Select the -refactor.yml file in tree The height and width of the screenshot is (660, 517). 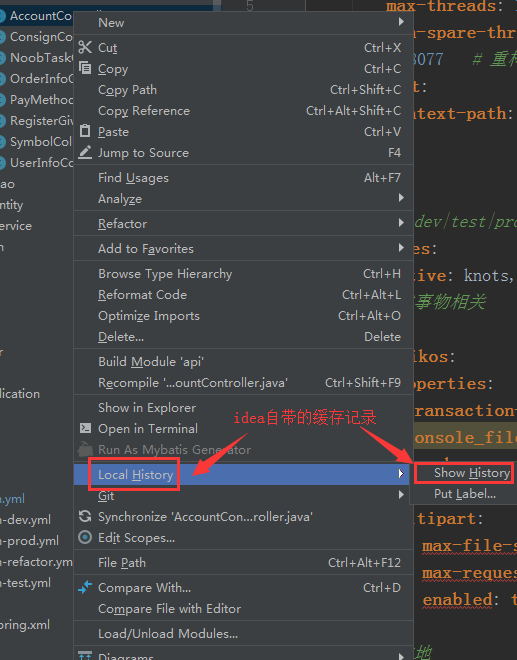[36, 562]
